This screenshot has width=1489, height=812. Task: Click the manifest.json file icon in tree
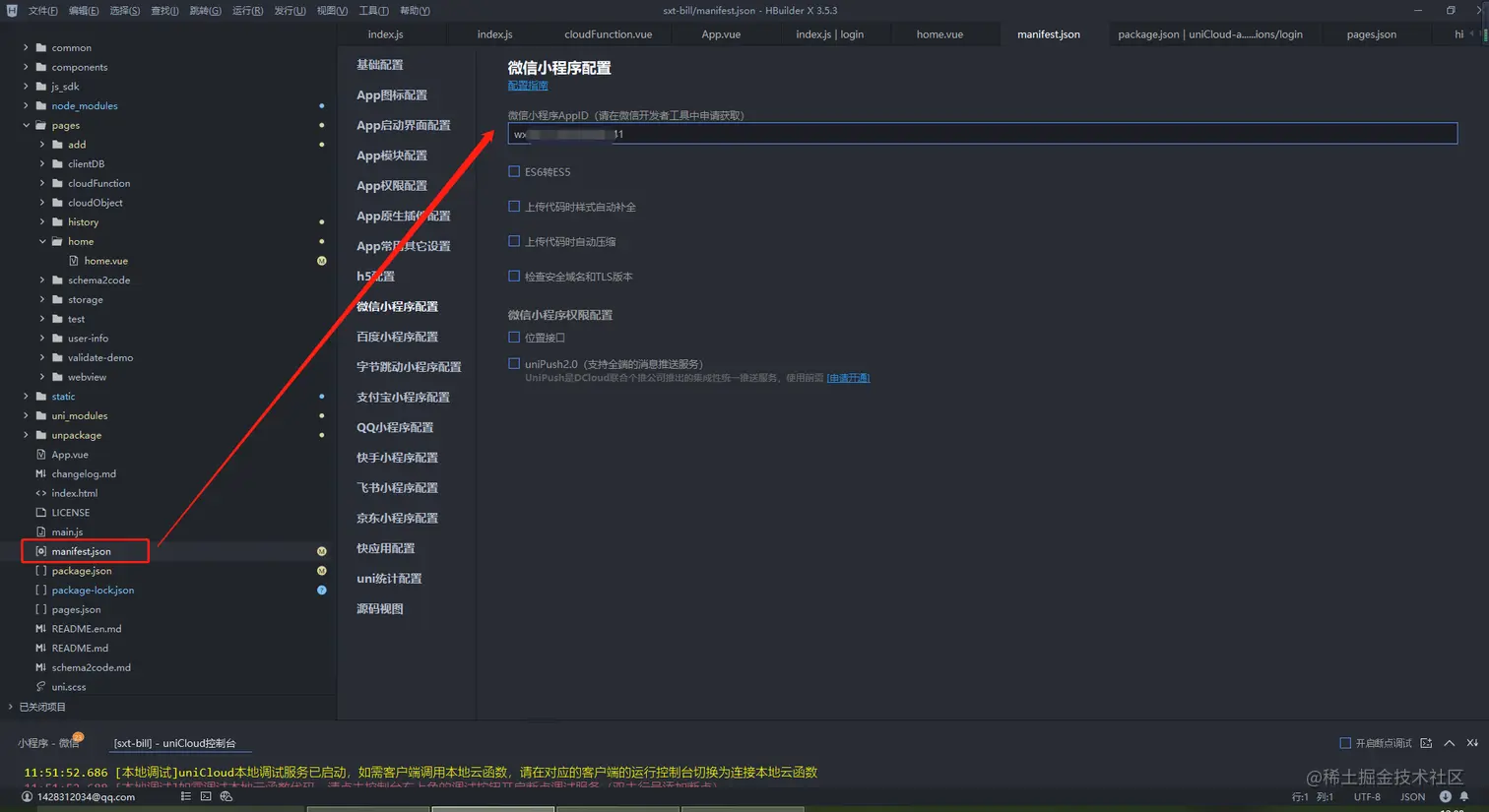pyautogui.click(x=41, y=551)
